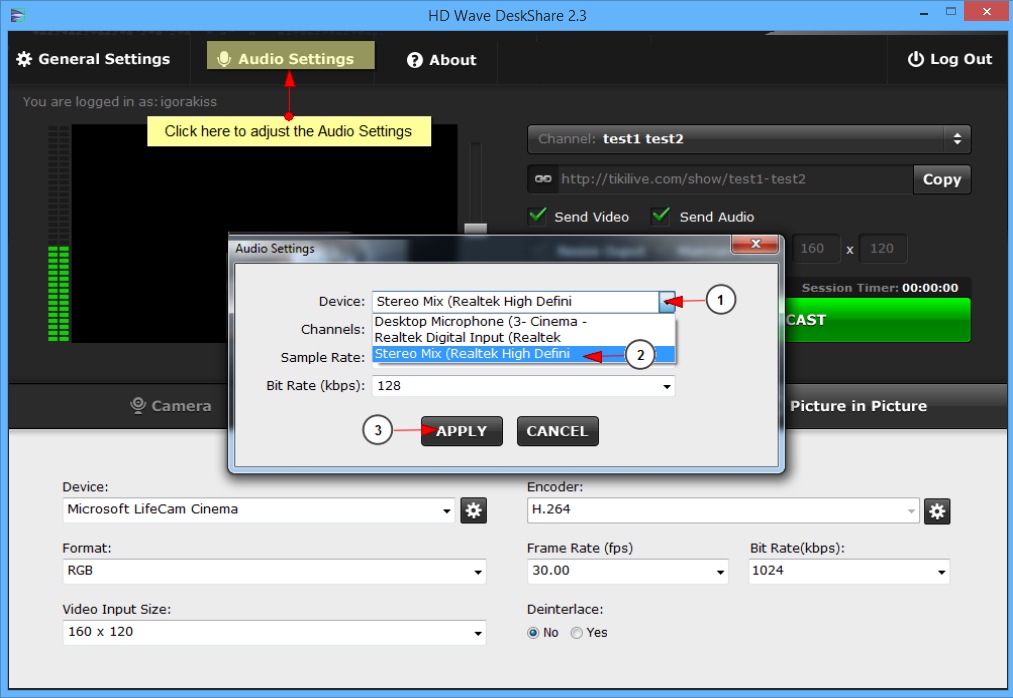Screen dimensions: 1013x698
Task: Open encoder settings gear icon
Action: click(937, 511)
